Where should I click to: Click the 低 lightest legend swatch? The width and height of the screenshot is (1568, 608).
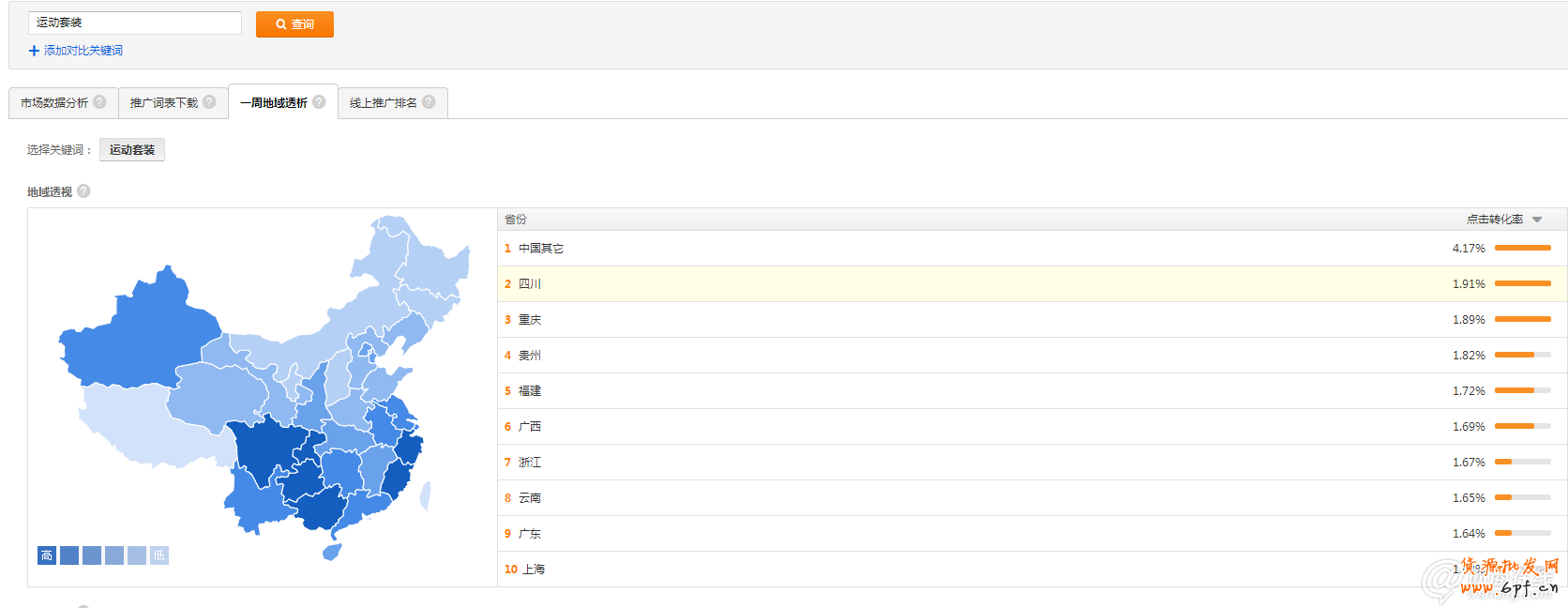click(x=159, y=555)
